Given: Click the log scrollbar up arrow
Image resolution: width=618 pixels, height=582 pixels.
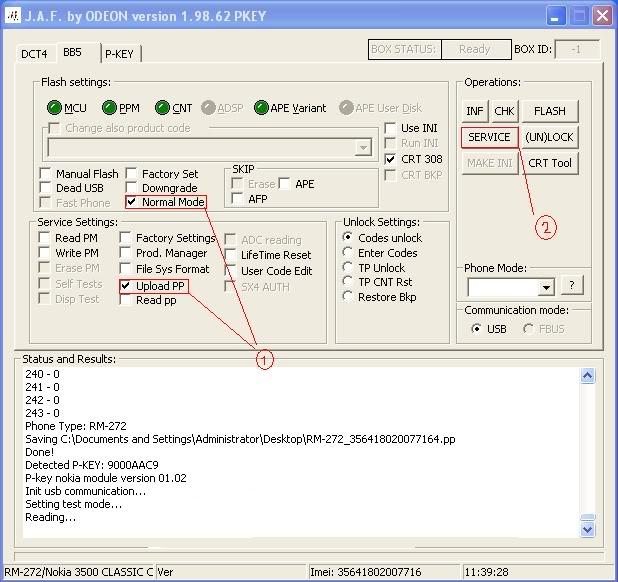Looking at the screenshot, I should pyautogui.click(x=588, y=376).
